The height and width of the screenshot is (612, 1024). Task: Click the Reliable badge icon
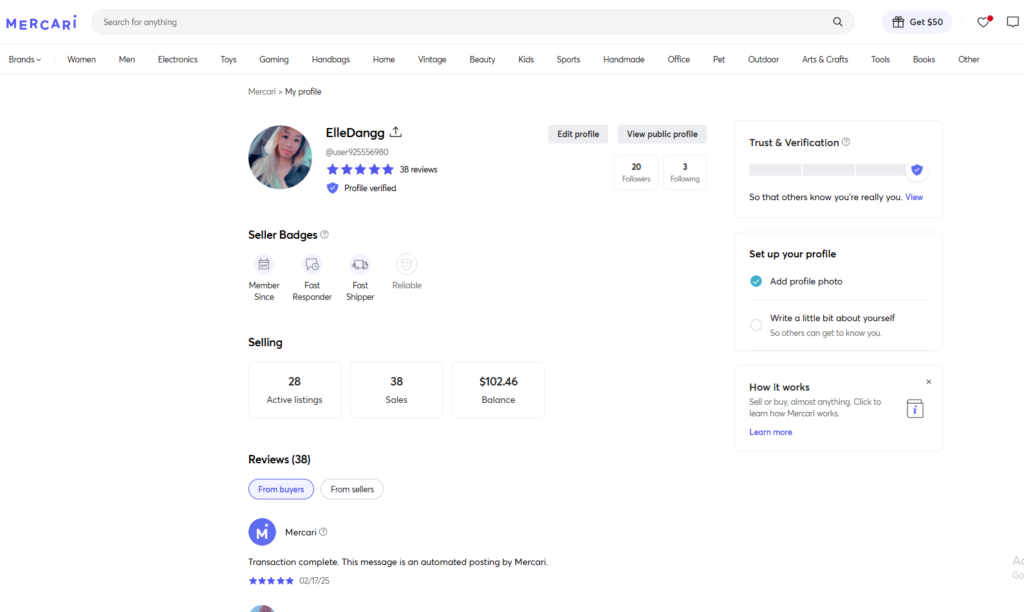(x=406, y=265)
